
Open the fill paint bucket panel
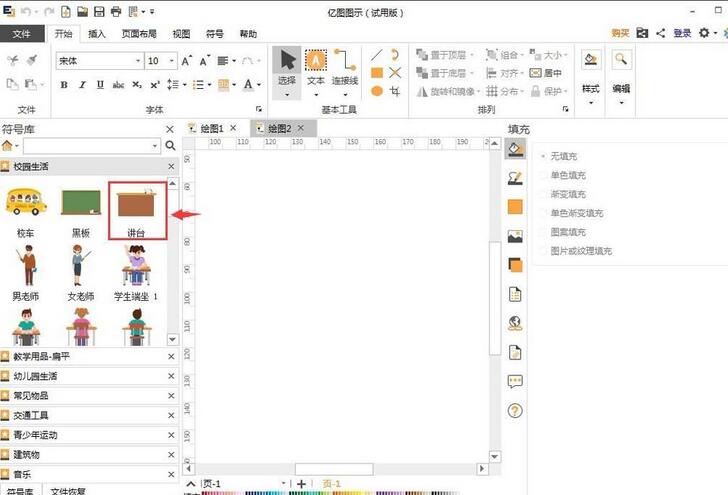[516, 149]
